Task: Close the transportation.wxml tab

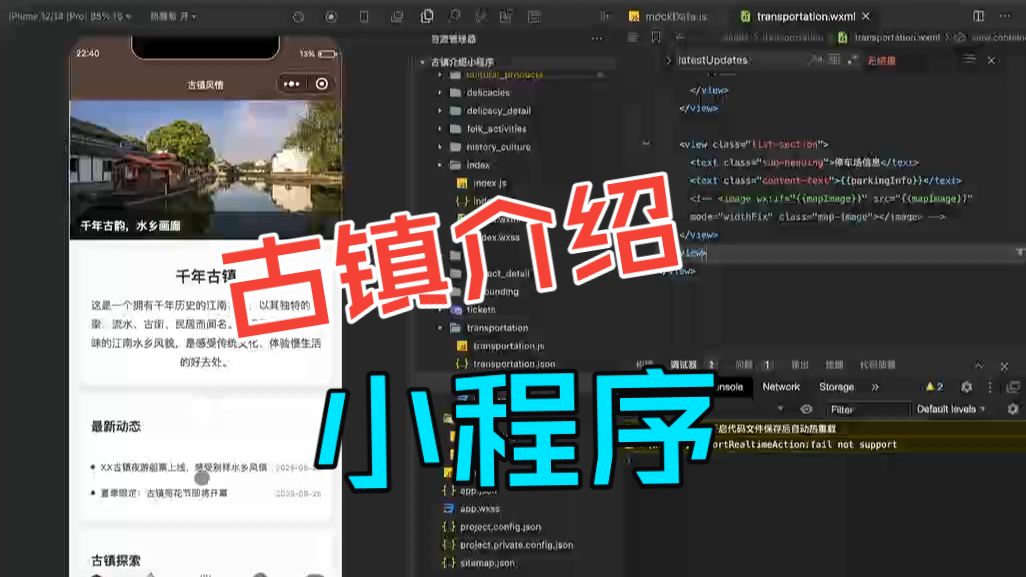Action: click(866, 16)
